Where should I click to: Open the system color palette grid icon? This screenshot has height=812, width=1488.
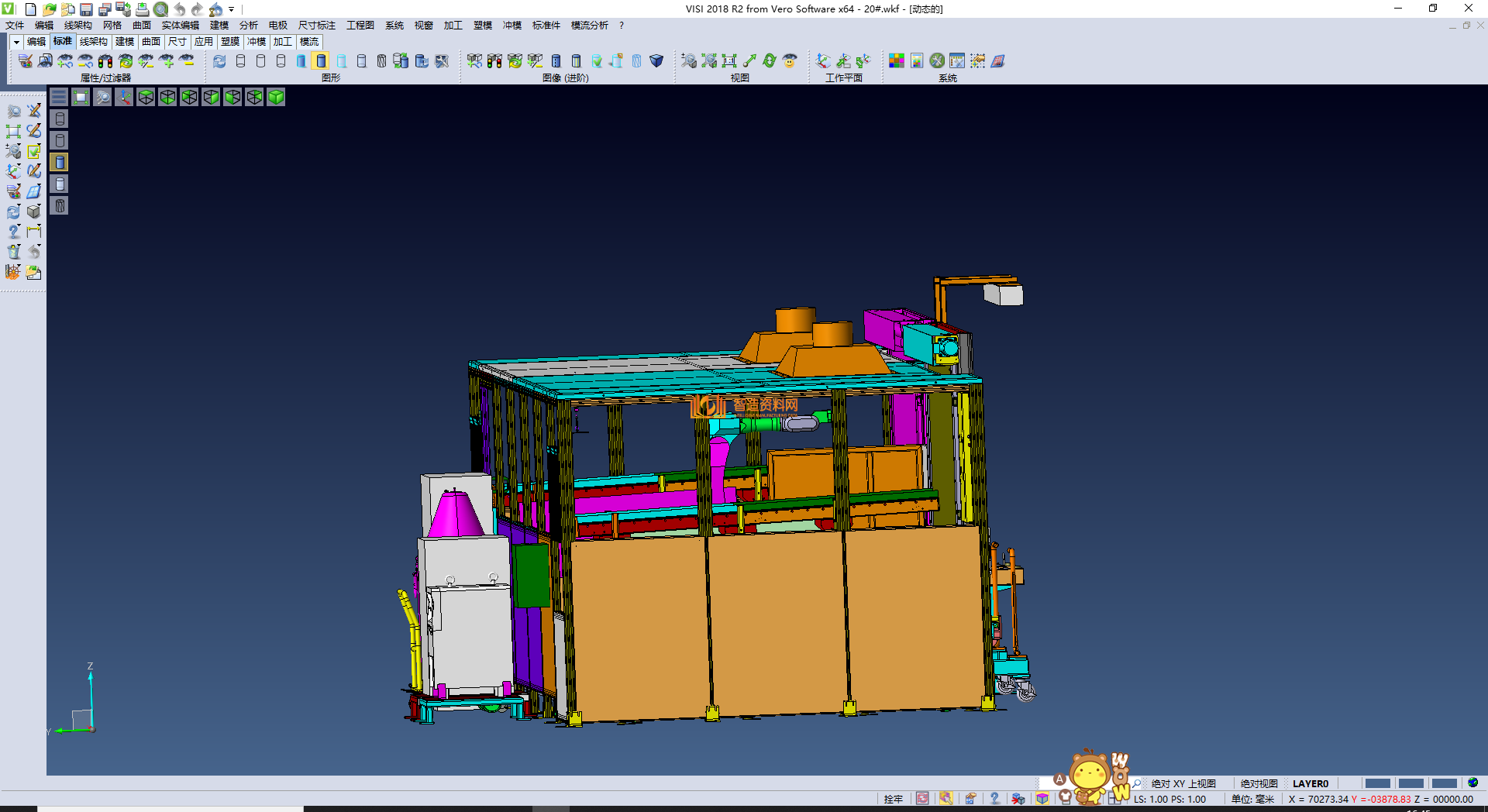point(897,60)
